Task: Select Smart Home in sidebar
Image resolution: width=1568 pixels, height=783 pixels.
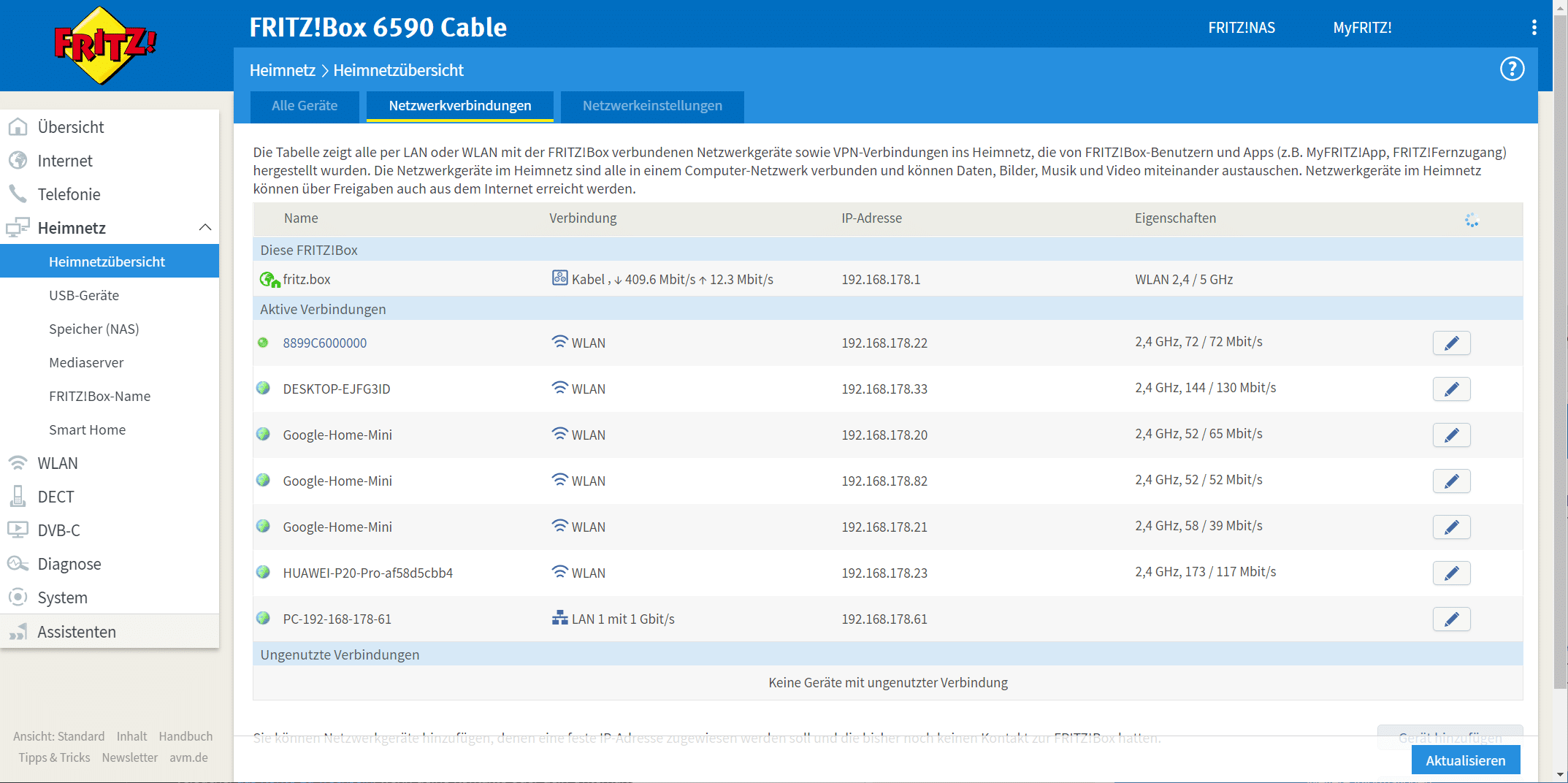Action: click(x=87, y=429)
